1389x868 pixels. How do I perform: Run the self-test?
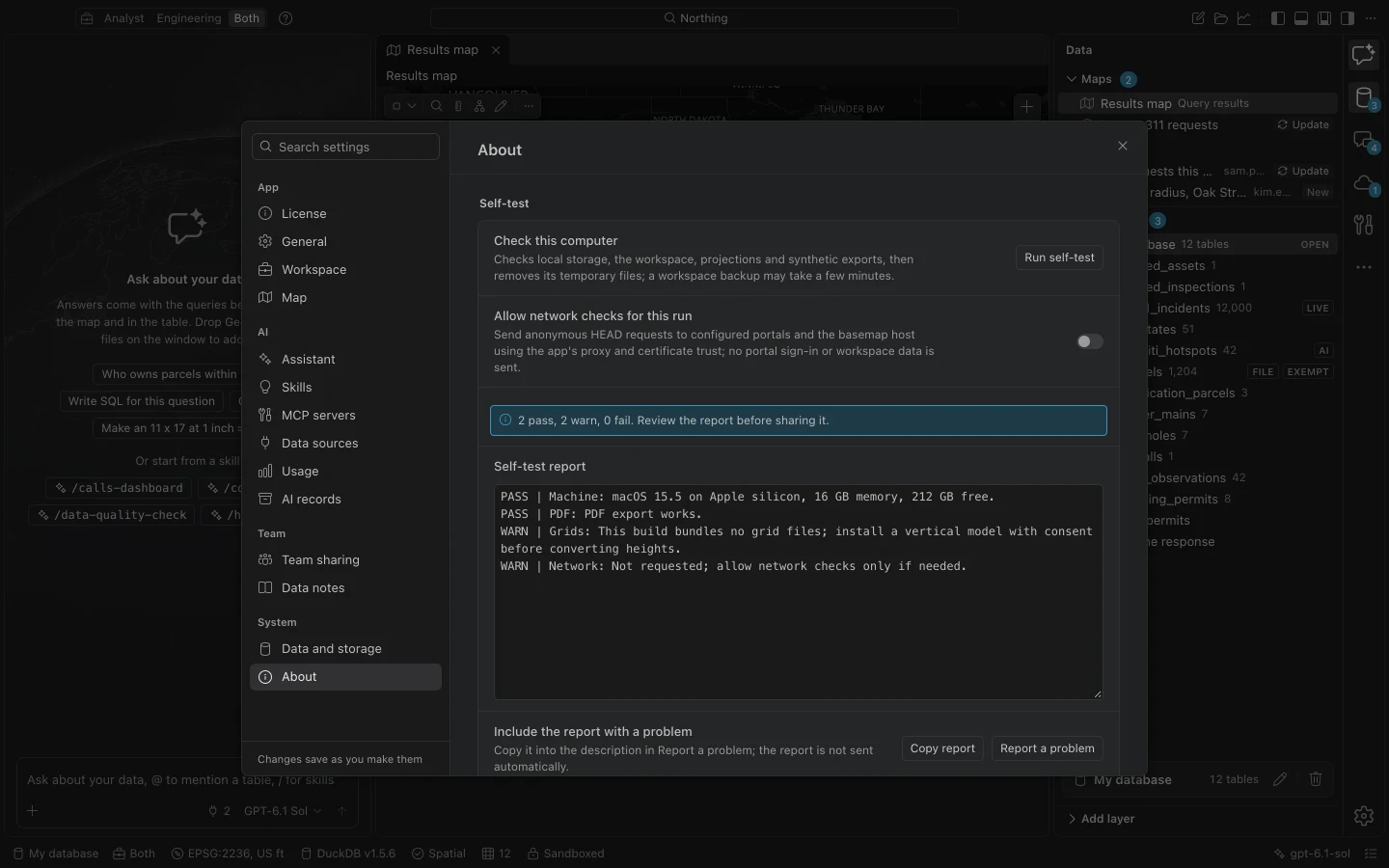[1059, 258]
